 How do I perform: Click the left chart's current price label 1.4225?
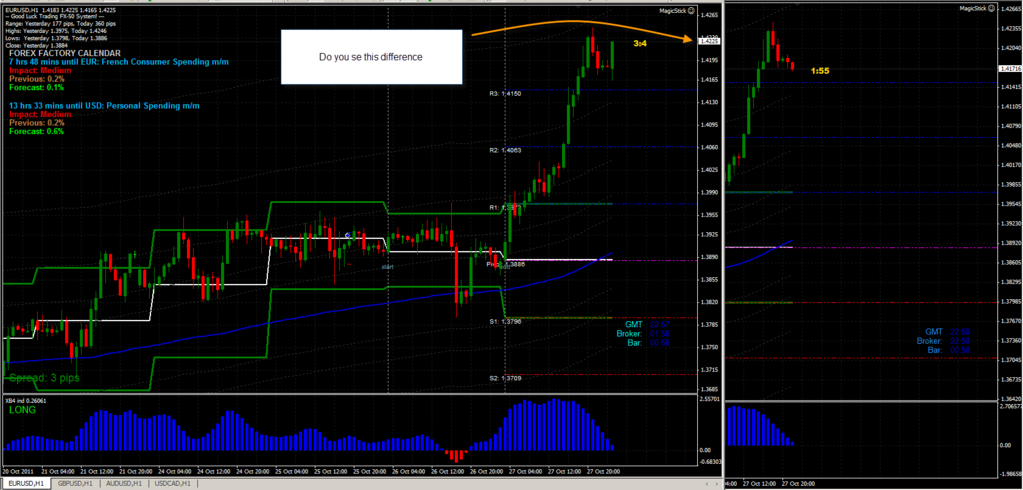point(708,41)
